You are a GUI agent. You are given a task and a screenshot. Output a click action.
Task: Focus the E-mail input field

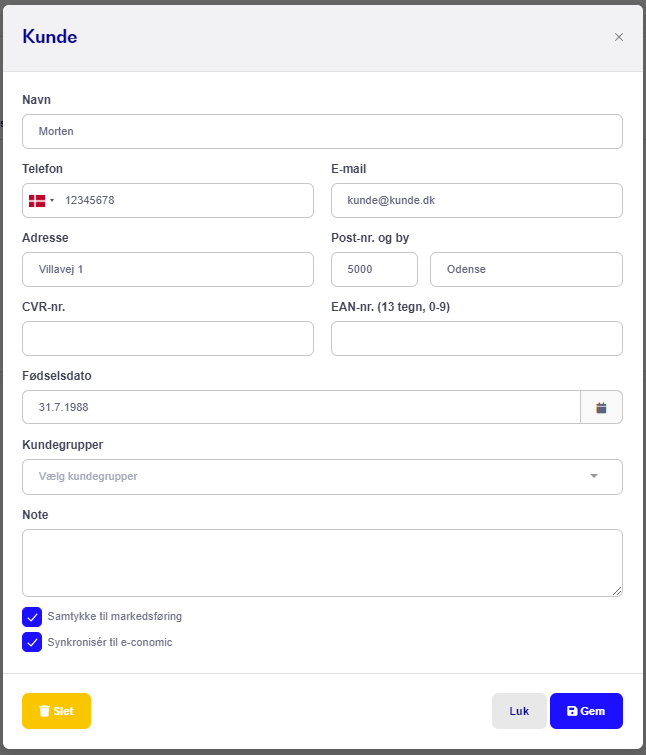pos(477,200)
